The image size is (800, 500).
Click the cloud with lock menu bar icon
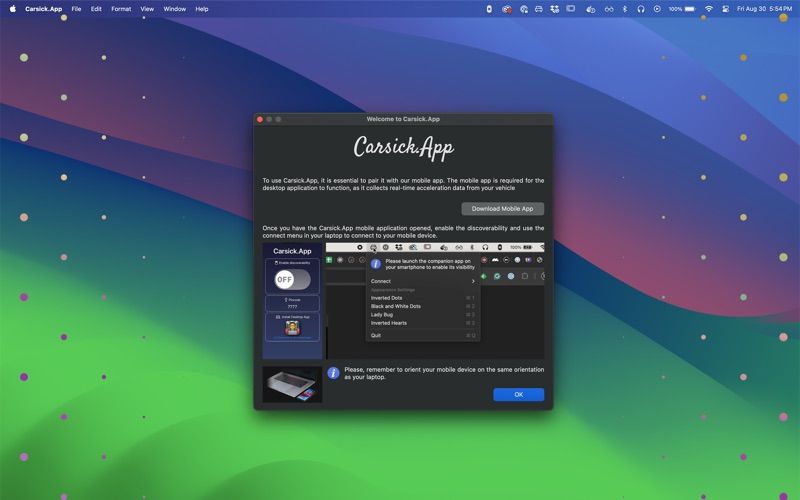(523, 9)
